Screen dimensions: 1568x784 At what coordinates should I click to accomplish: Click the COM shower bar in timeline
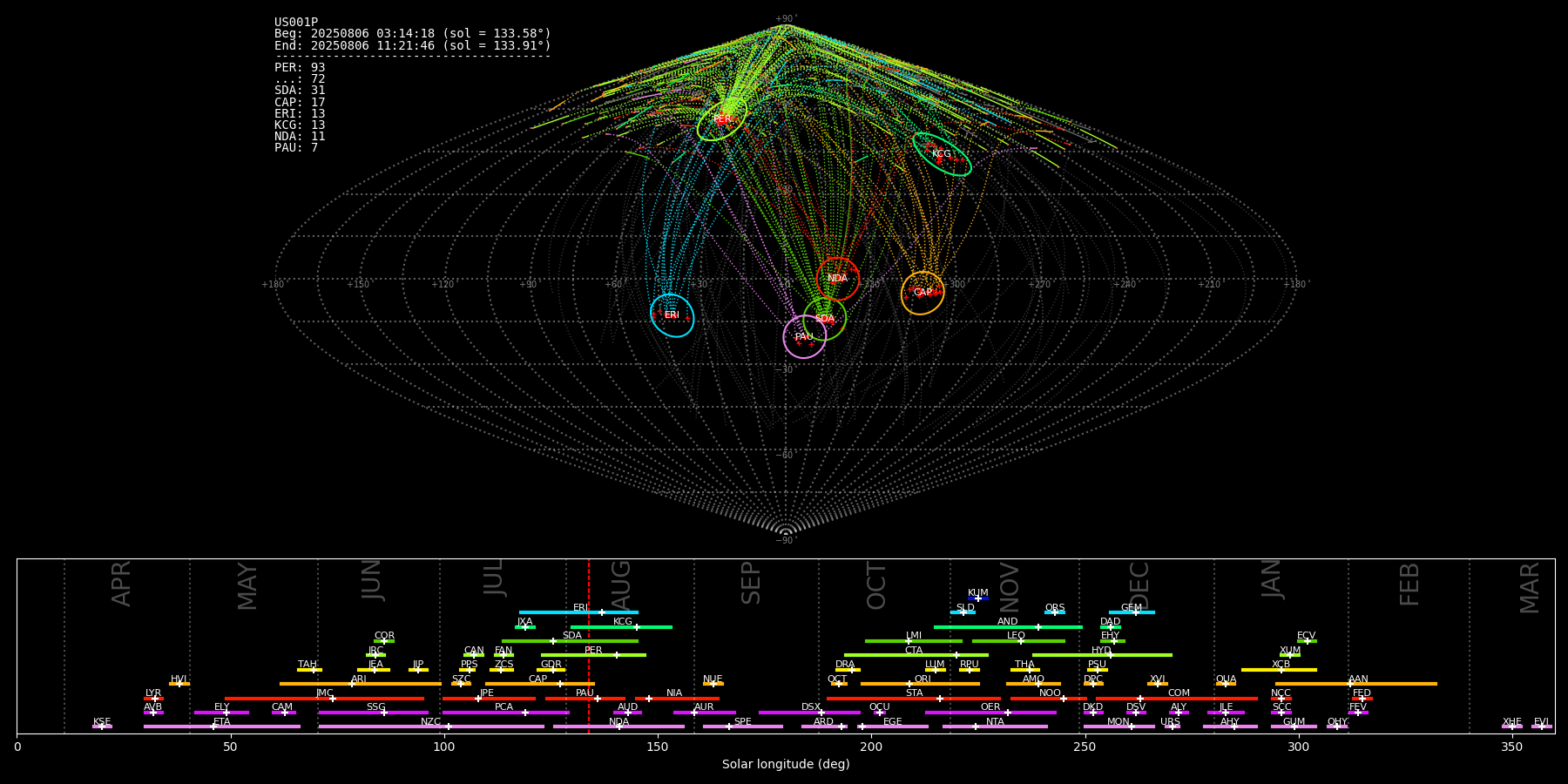(x=1178, y=699)
